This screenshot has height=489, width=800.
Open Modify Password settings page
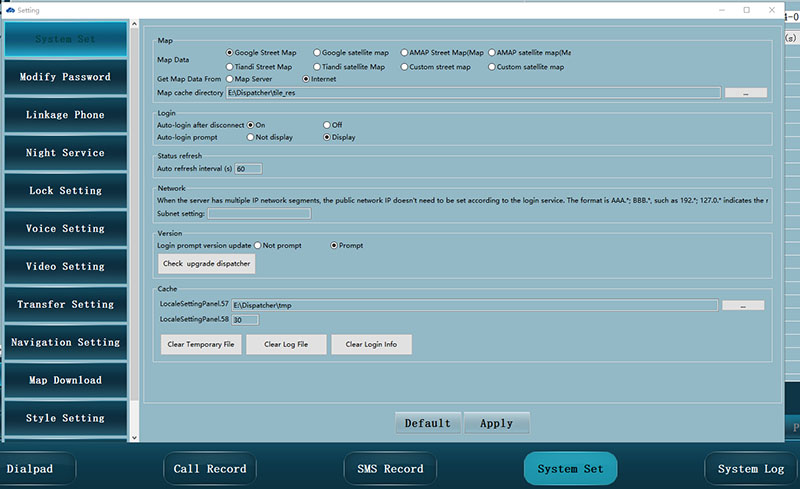click(65, 77)
